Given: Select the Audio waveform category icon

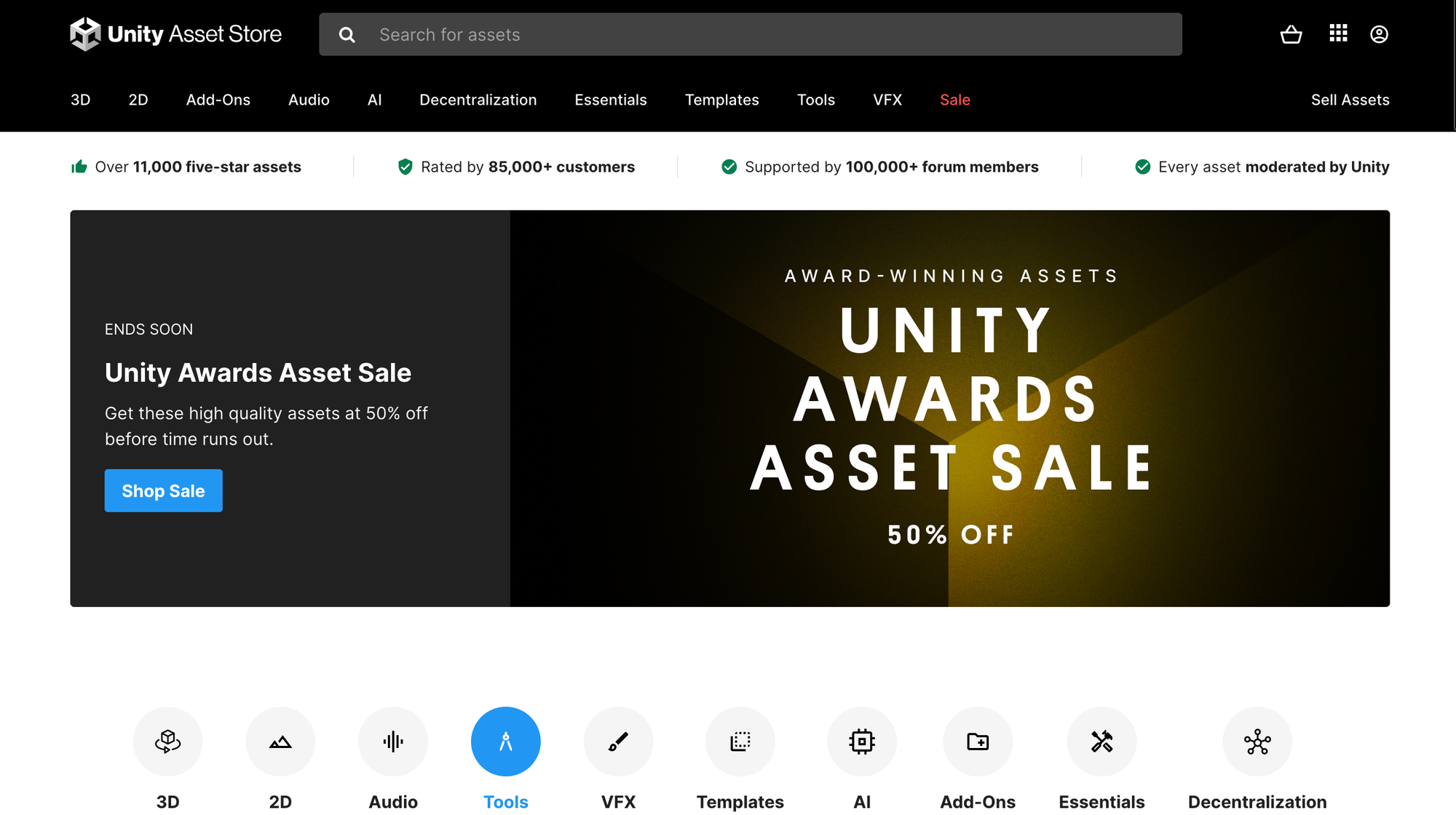Looking at the screenshot, I should 393,742.
